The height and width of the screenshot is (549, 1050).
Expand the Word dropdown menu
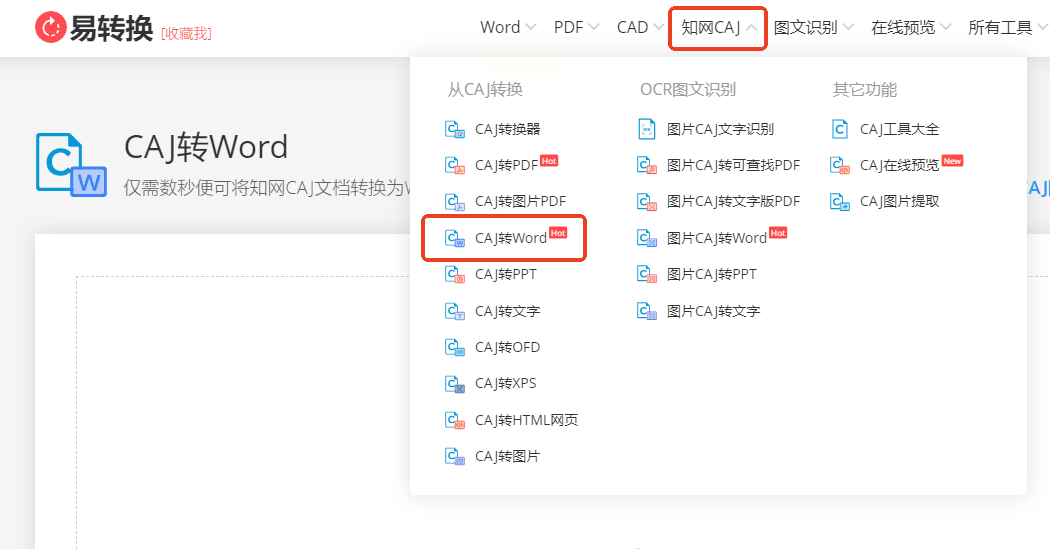point(508,27)
